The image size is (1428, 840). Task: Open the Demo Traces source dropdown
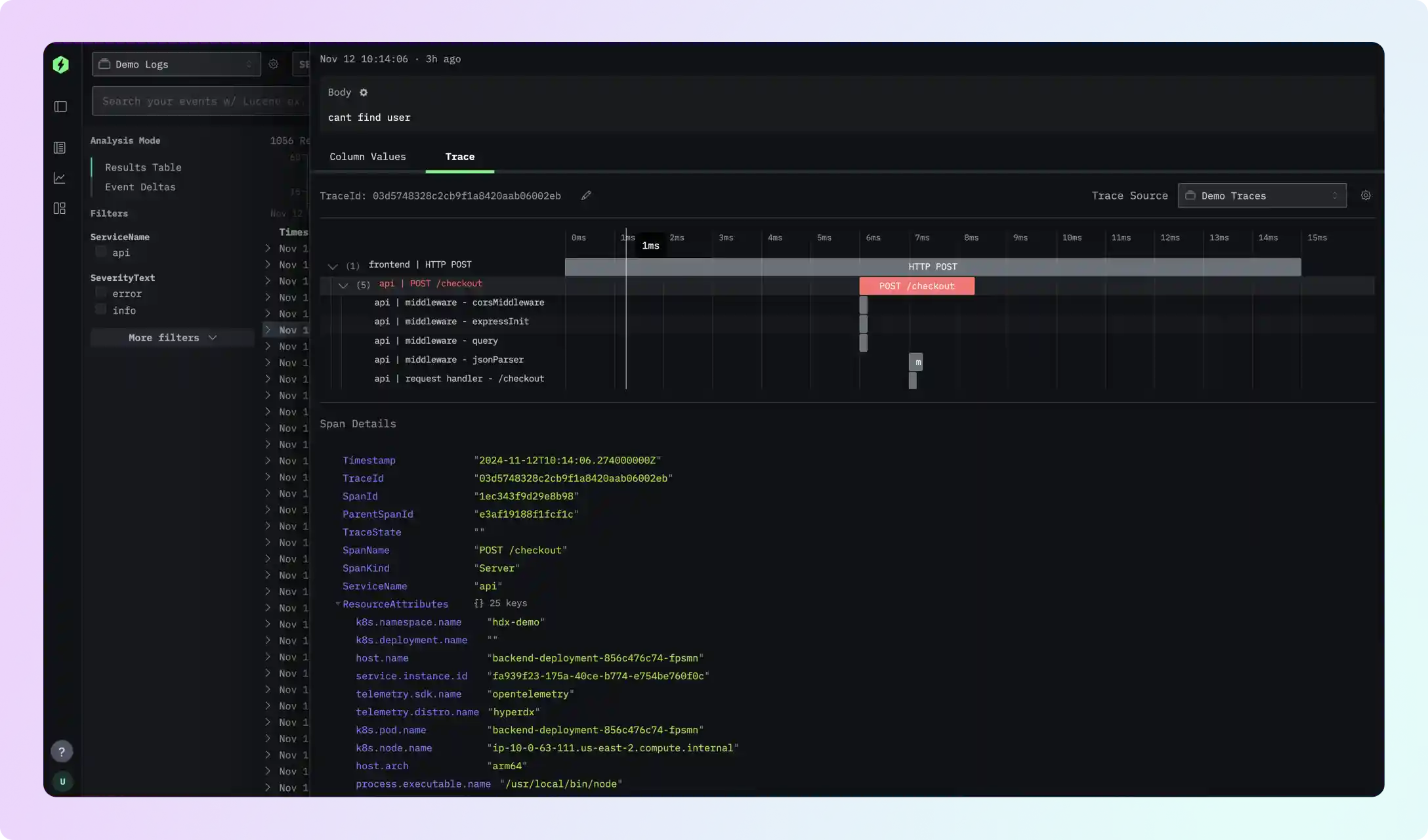[1261, 196]
